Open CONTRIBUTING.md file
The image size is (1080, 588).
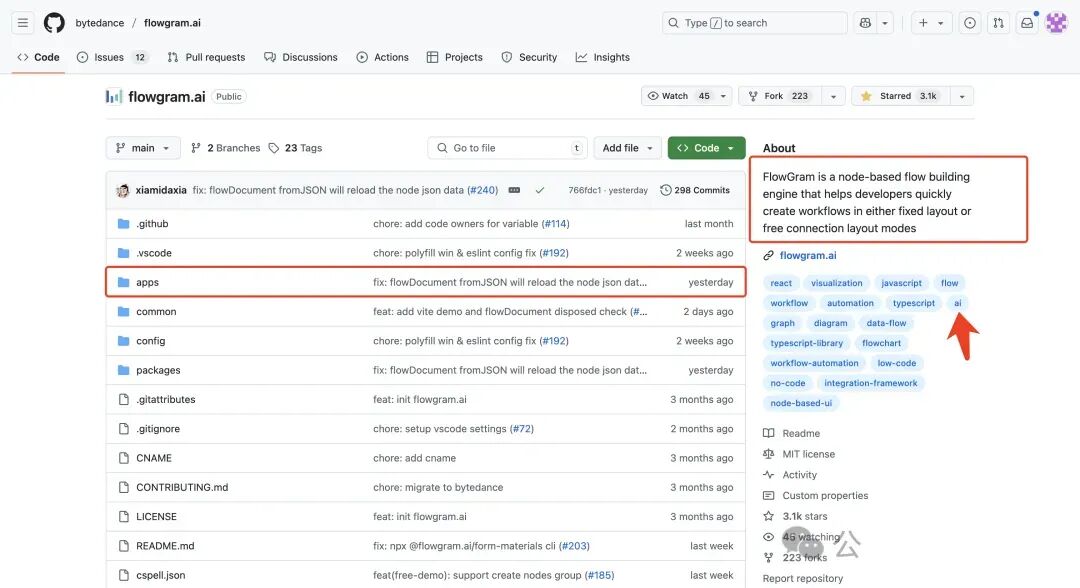183,487
